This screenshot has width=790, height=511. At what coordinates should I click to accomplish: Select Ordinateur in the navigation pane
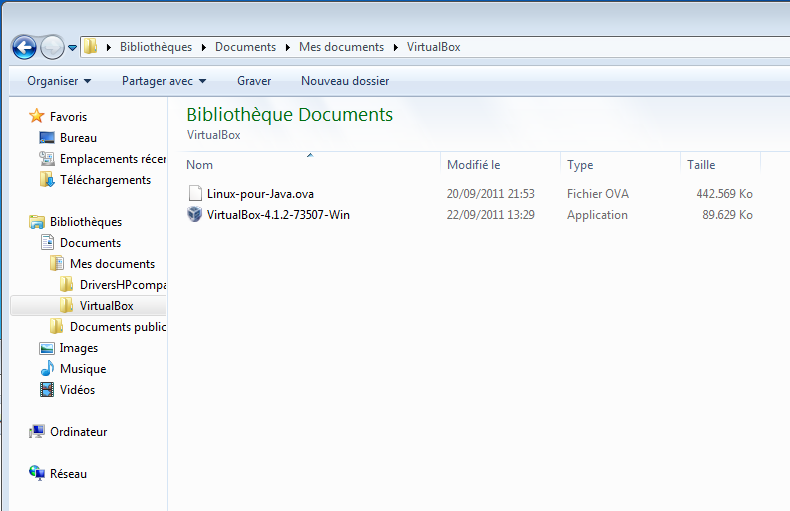[79, 432]
